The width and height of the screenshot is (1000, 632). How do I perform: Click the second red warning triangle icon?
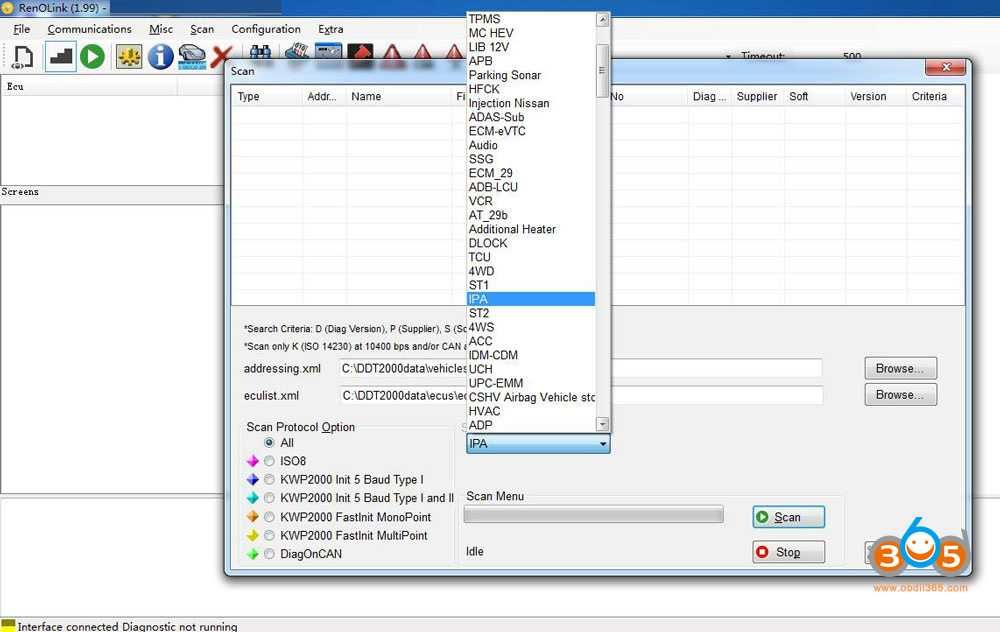coord(423,52)
